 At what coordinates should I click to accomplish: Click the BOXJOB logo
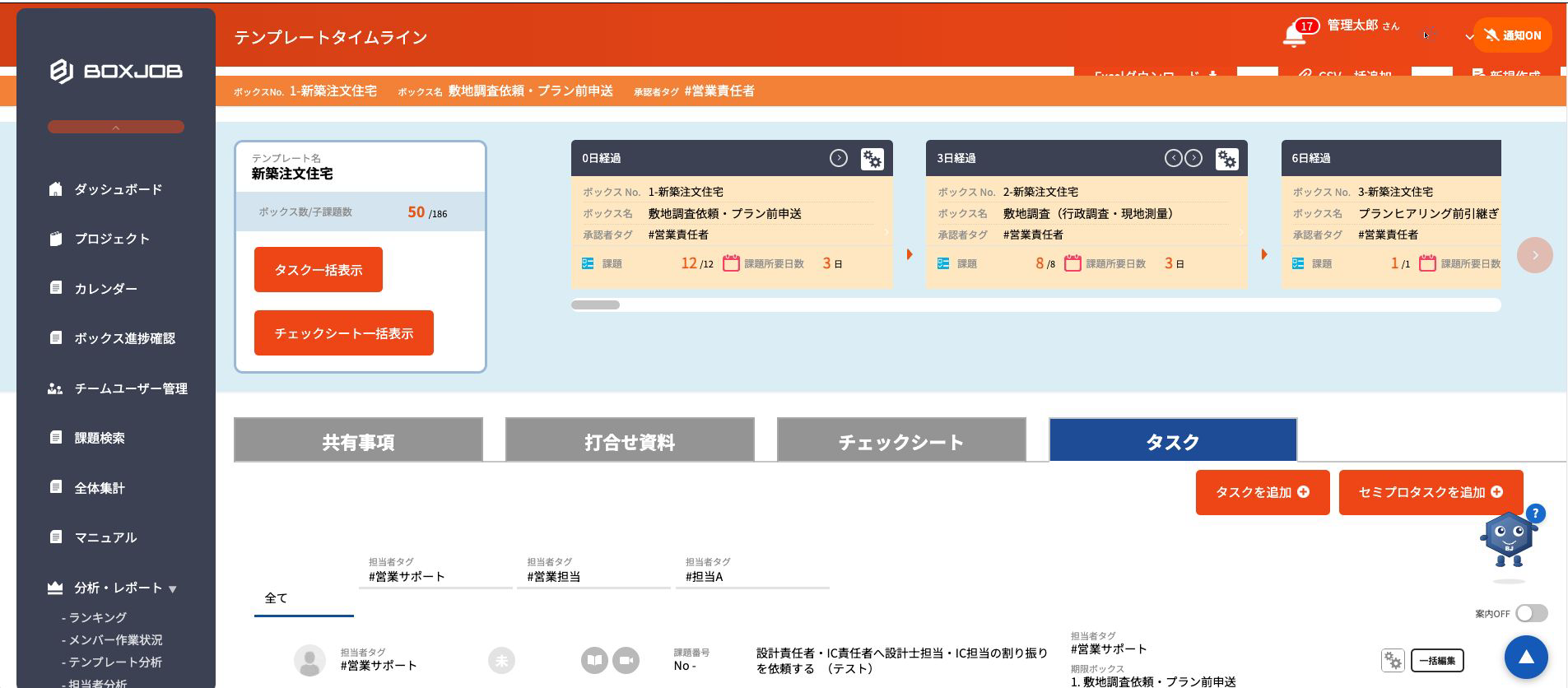coord(116,72)
